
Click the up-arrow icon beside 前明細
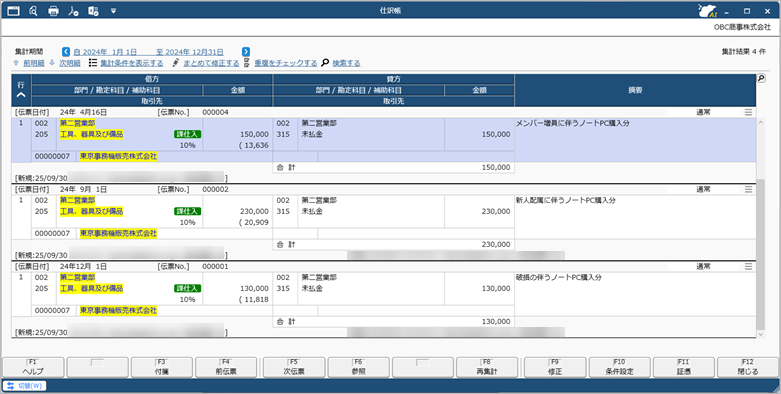pyautogui.click(x=16, y=63)
